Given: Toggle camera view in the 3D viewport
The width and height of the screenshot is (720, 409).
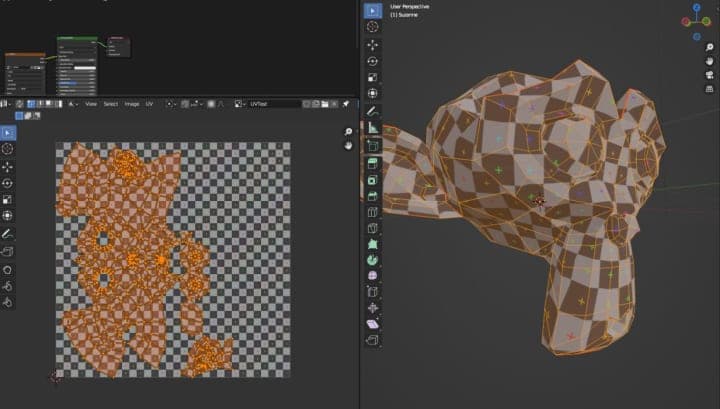Looking at the screenshot, I should point(708,74).
